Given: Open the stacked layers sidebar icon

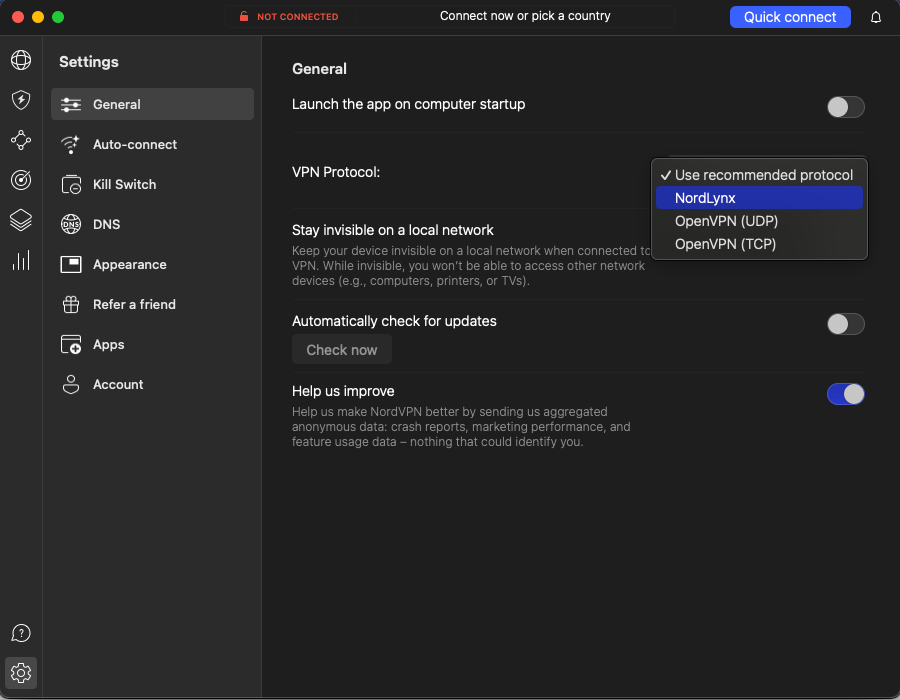Looking at the screenshot, I should pos(21,220).
